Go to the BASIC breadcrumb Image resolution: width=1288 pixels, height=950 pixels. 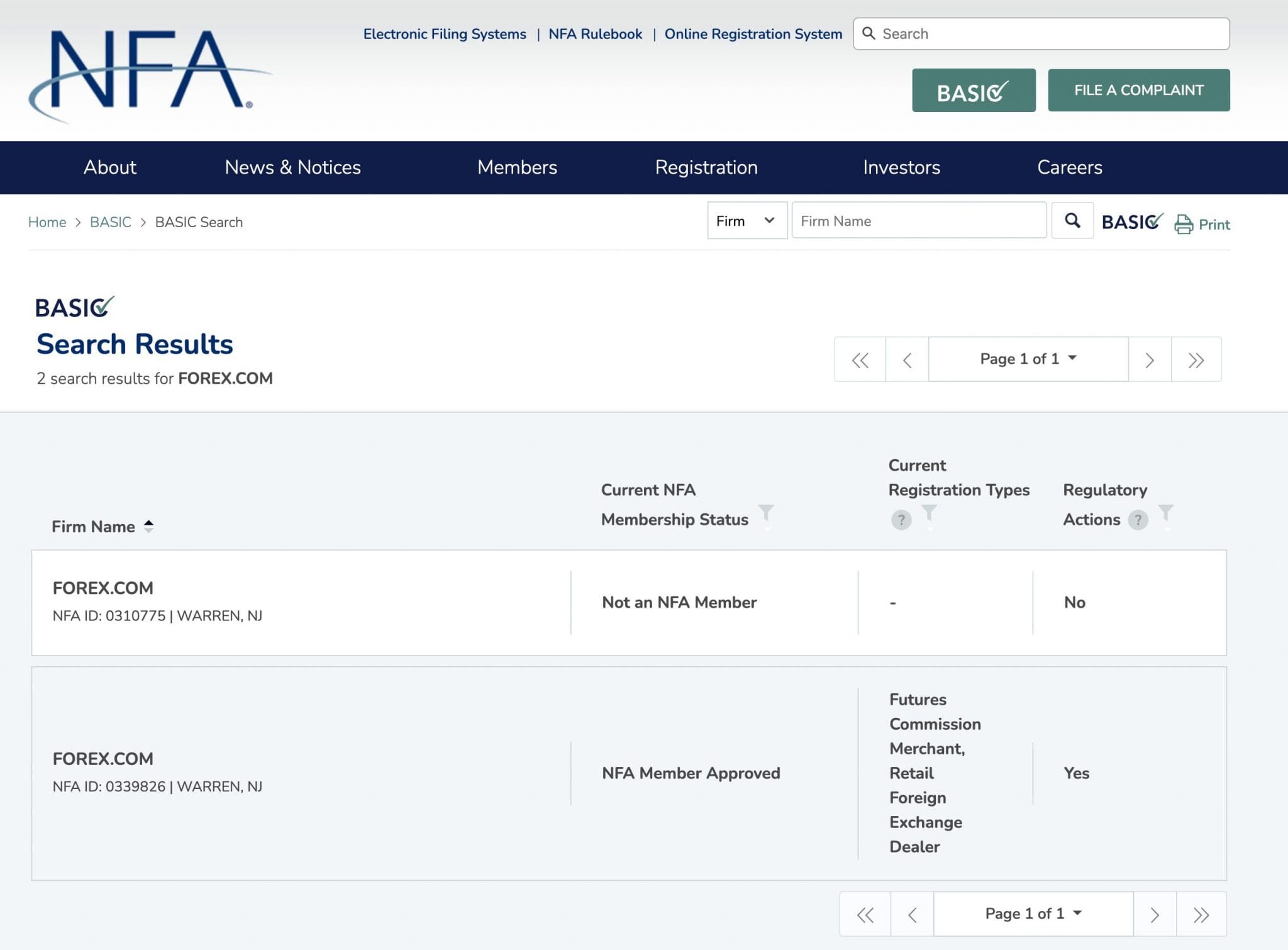(x=111, y=222)
